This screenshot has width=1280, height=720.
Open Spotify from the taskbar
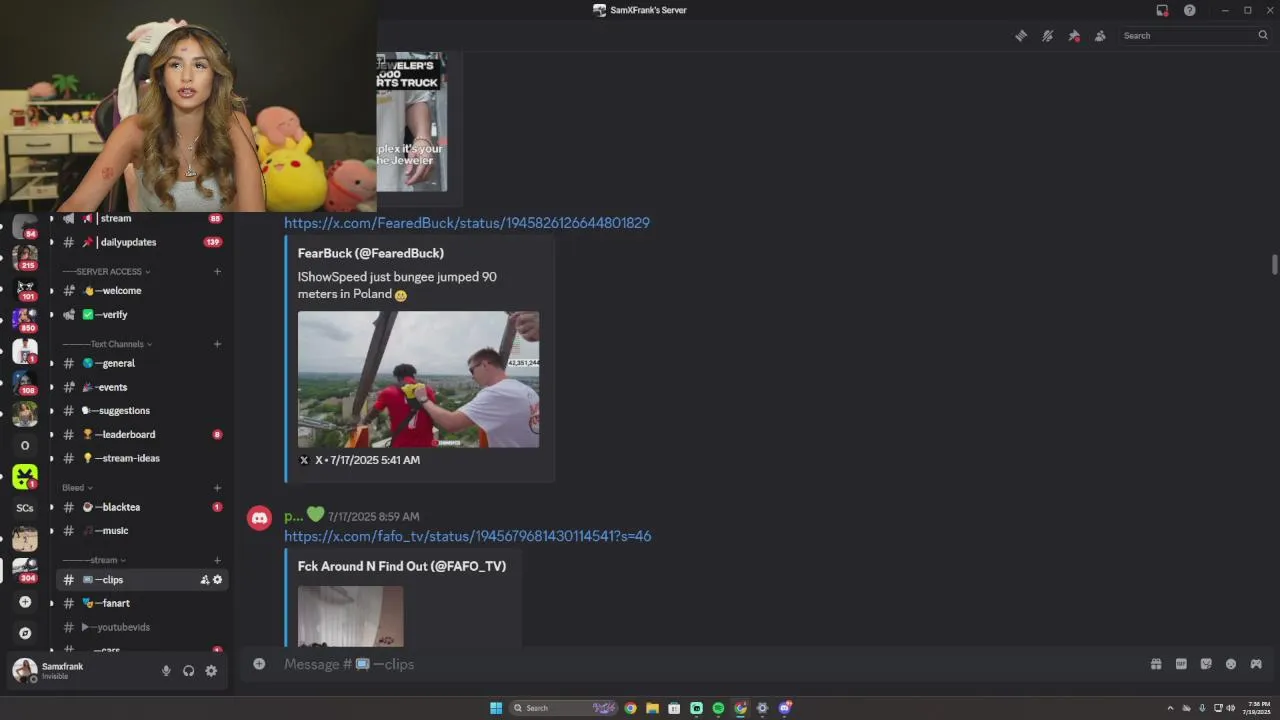pos(718,708)
